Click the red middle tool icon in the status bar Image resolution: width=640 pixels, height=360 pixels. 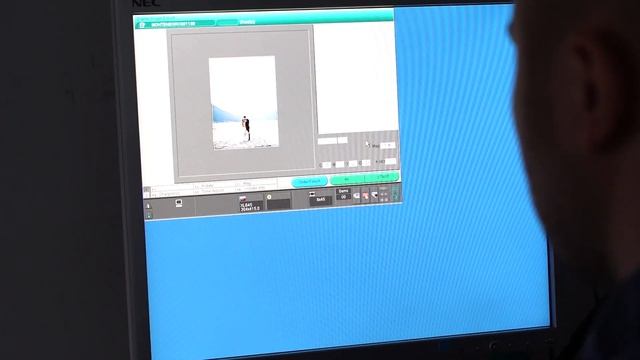coord(365,196)
